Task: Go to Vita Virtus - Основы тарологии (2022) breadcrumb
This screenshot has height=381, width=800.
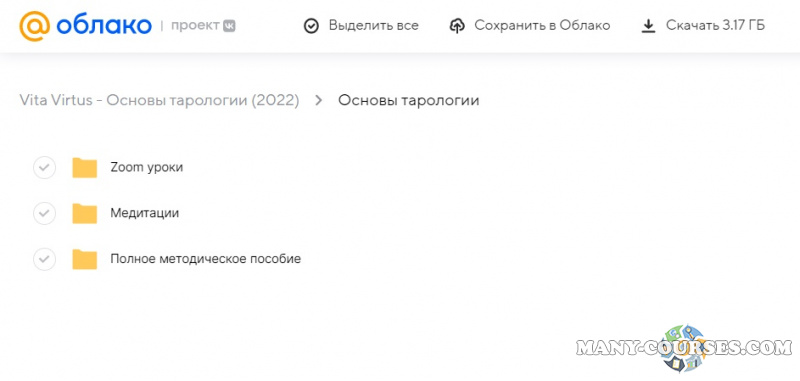Action: 159,100
